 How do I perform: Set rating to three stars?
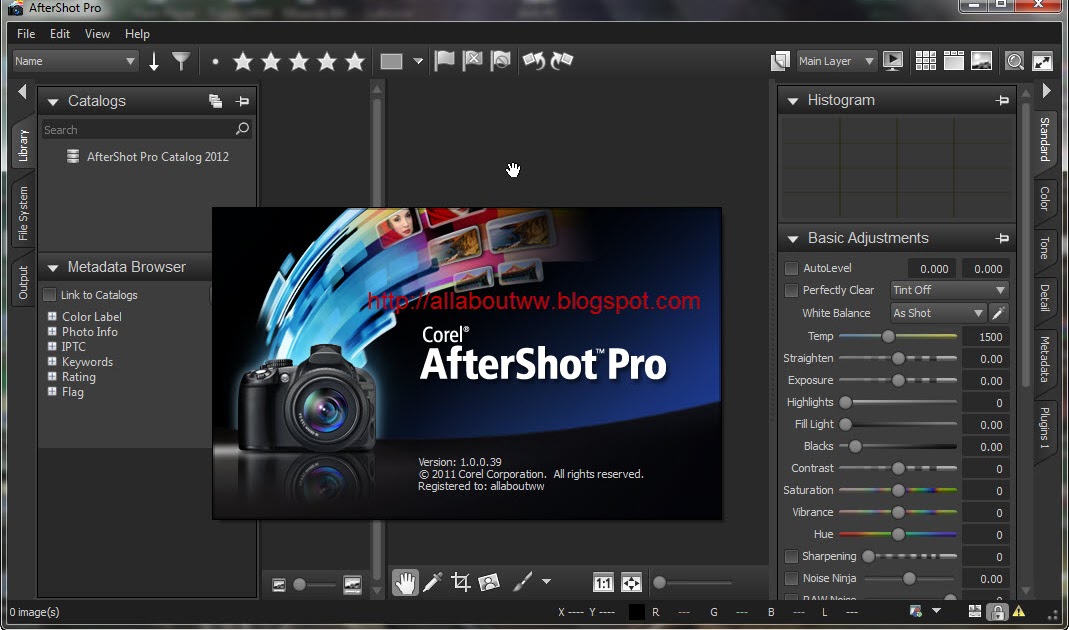click(x=299, y=61)
